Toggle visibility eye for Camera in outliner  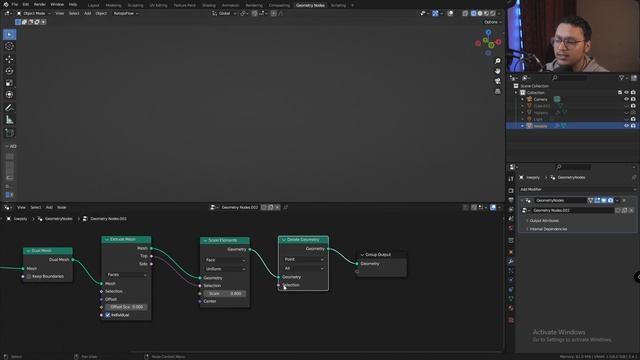(x=627, y=99)
